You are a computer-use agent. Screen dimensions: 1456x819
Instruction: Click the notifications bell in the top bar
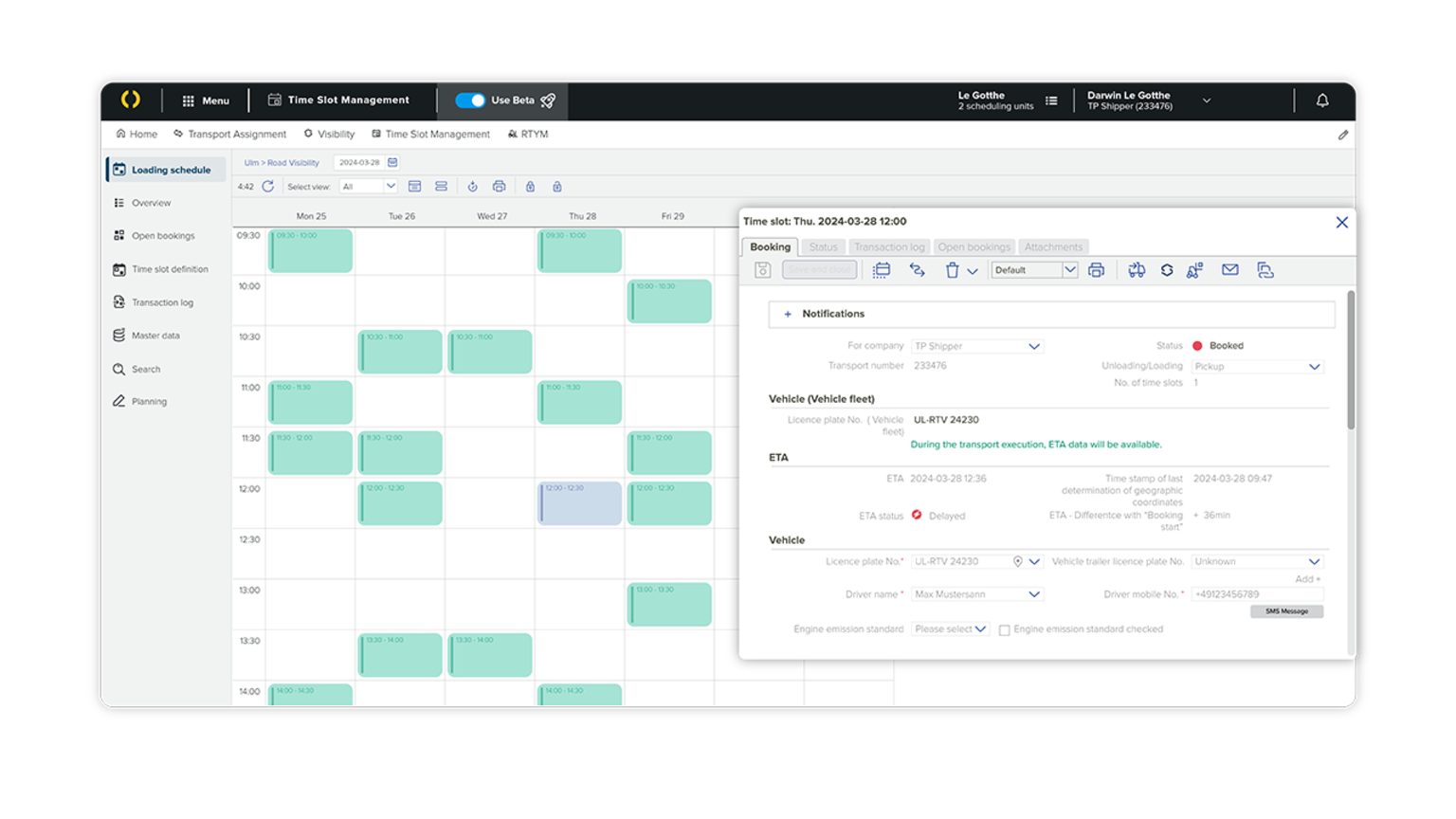(1322, 100)
